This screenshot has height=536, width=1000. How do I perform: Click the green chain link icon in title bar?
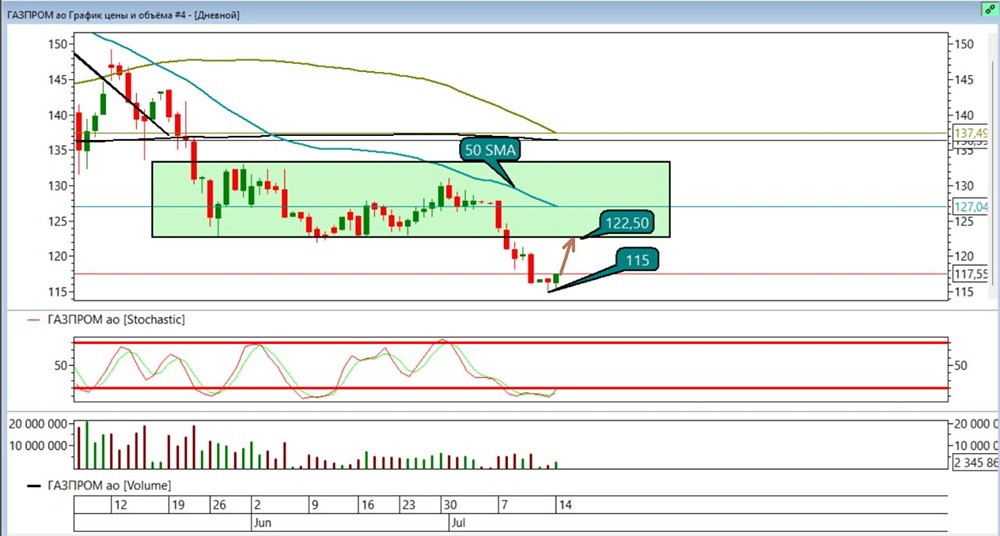990,10
